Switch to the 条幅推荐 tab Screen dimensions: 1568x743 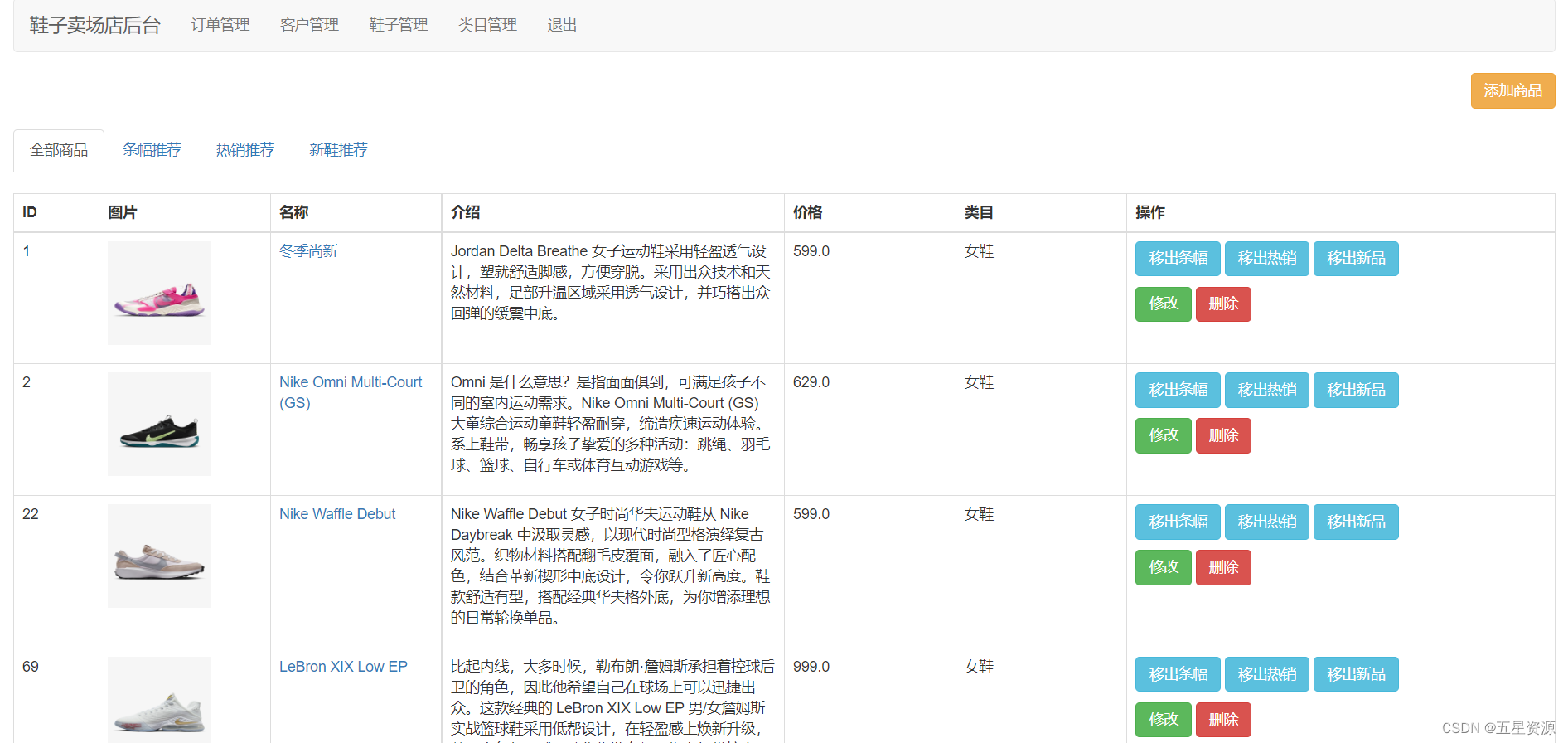point(152,150)
